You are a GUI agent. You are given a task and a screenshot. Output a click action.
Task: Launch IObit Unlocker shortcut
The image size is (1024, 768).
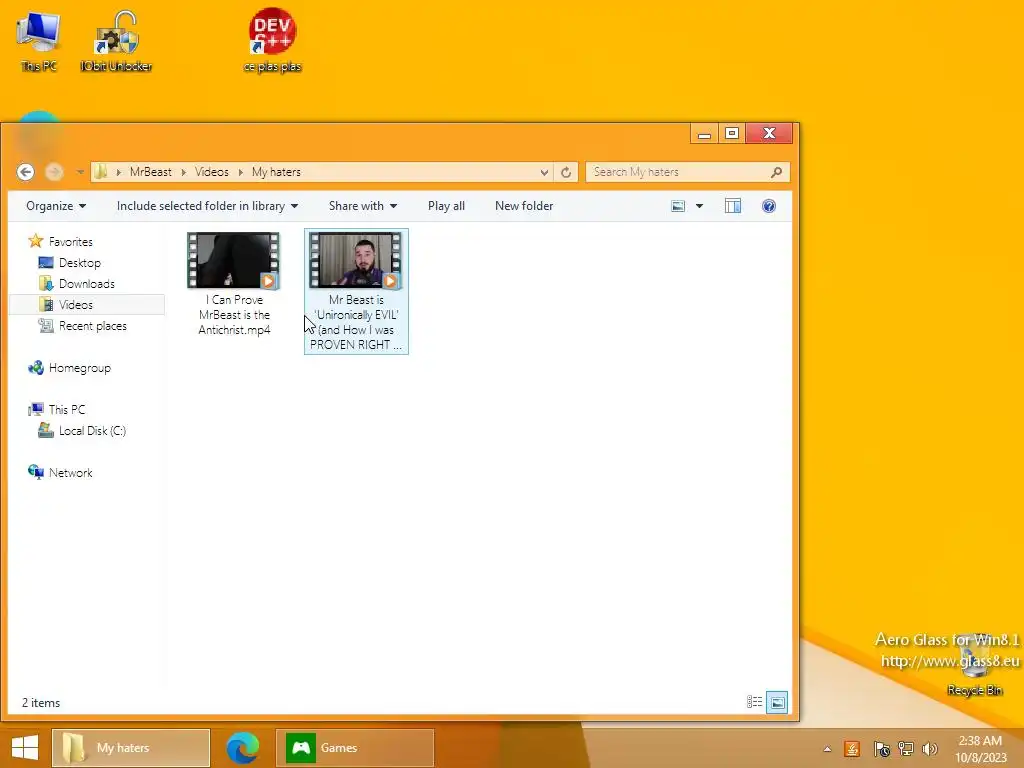[x=116, y=39]
